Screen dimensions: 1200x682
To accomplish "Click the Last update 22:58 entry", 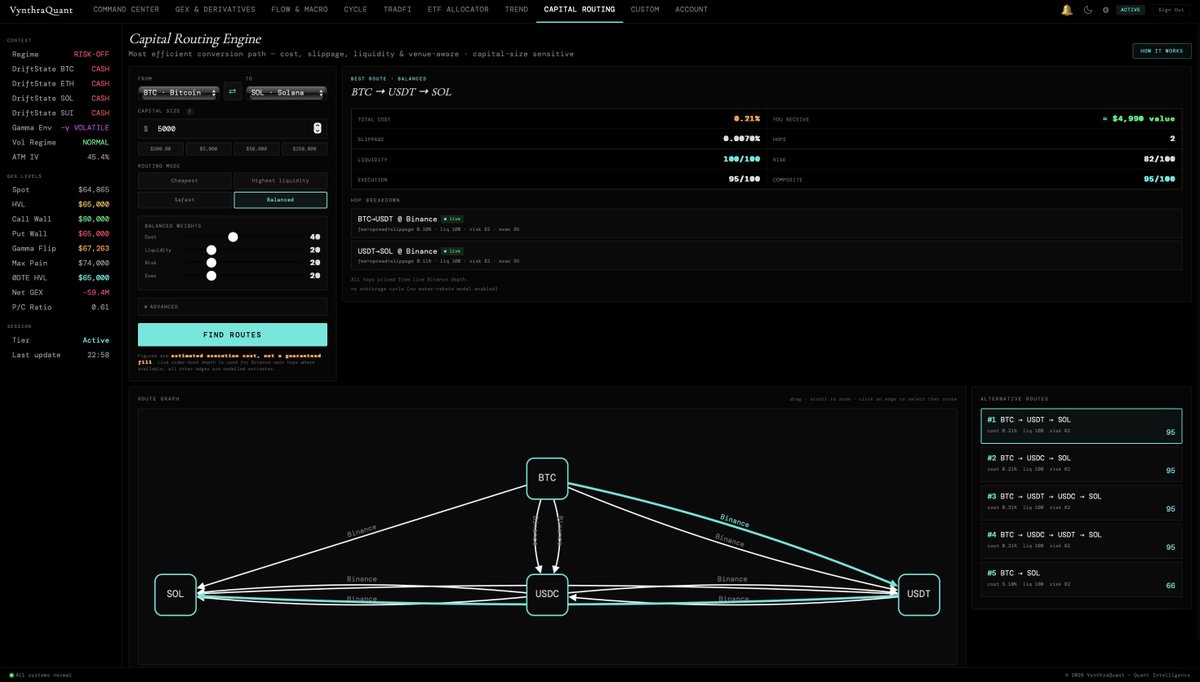I will [60, 355].
